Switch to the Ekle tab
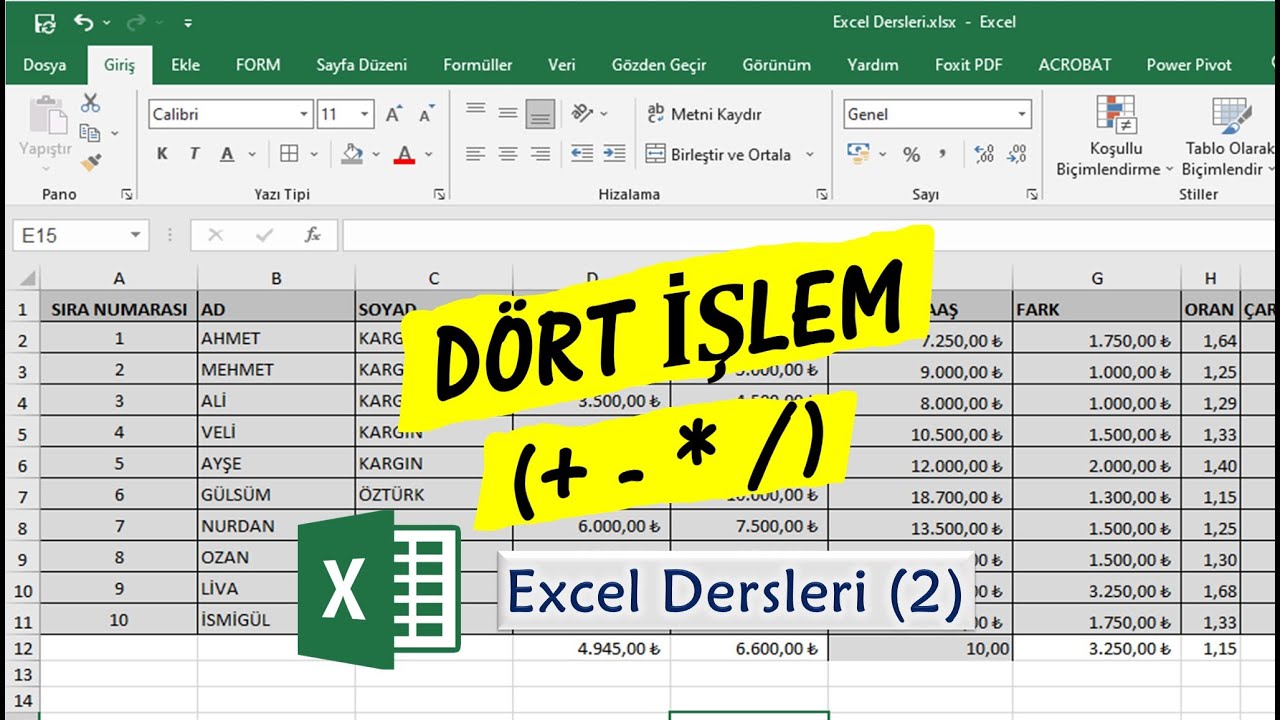 point(185,65)
